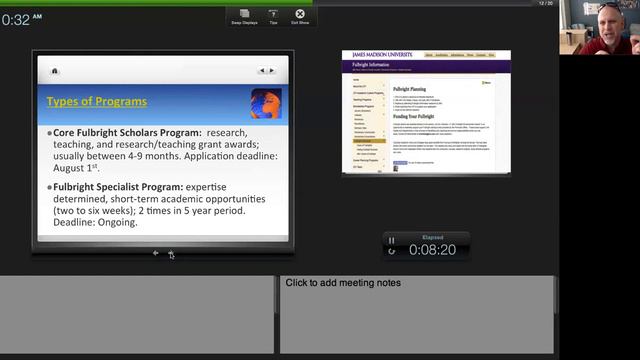Click the clock time at top left

pyautogui.click(x=22, y=20)
